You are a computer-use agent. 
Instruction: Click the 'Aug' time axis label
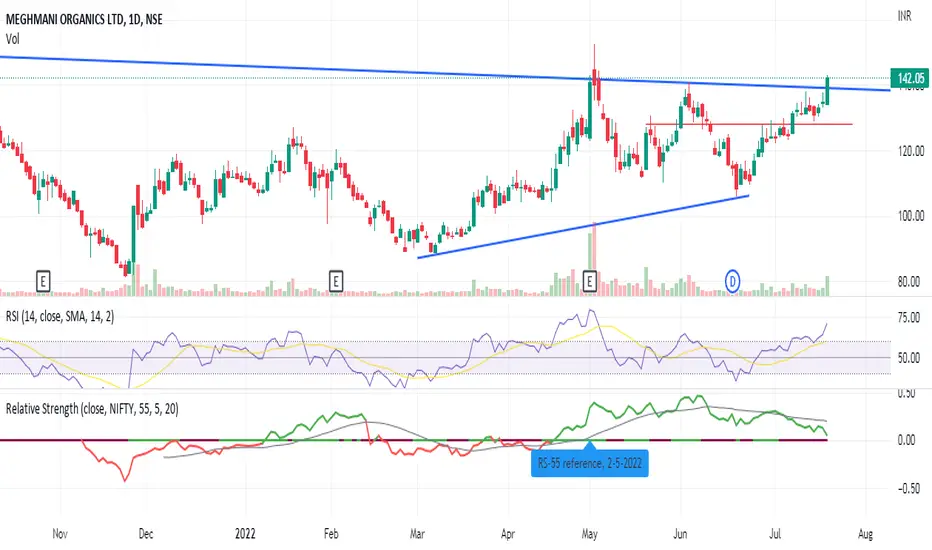pos(865,533)
